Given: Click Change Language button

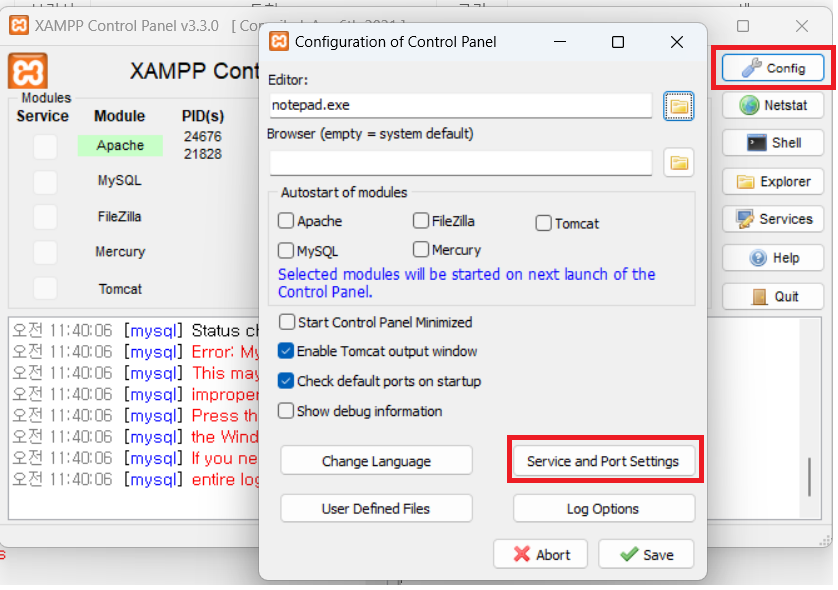Looking at the screenshot, I should [x=376, y=461].
